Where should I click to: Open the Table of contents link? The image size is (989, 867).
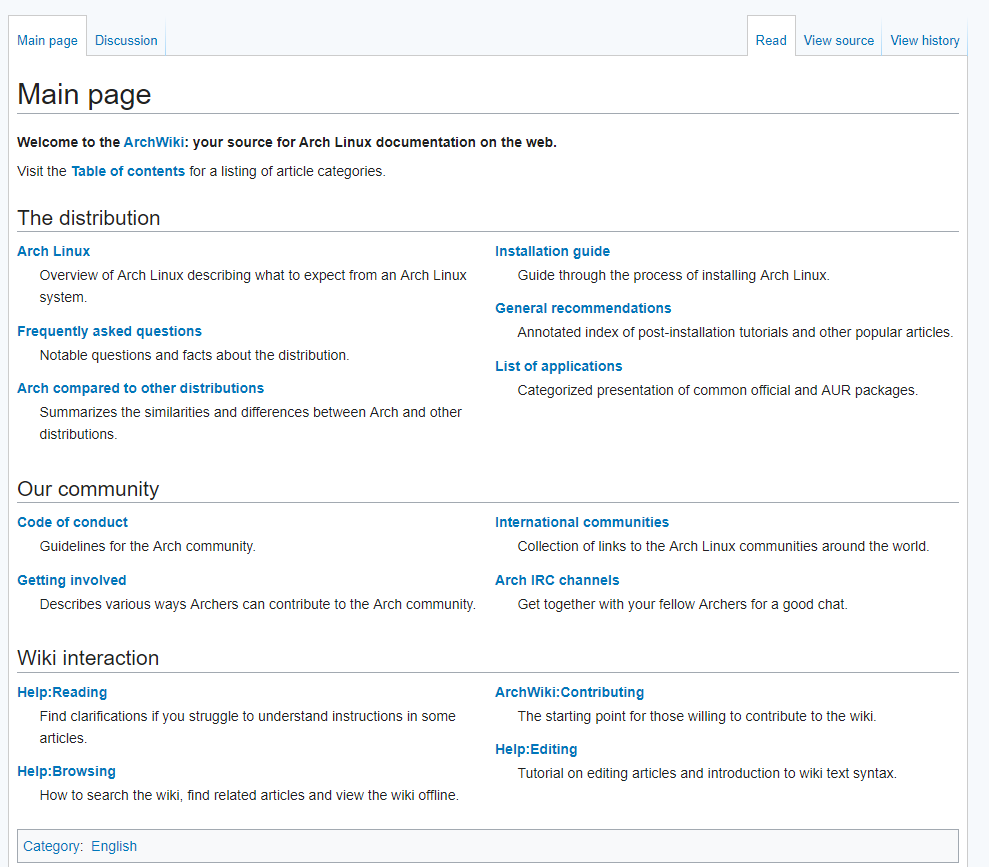(128, 172)
